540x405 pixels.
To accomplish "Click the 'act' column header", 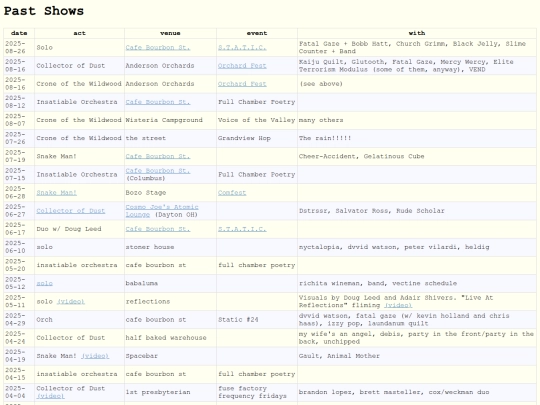I will (79, 33).
